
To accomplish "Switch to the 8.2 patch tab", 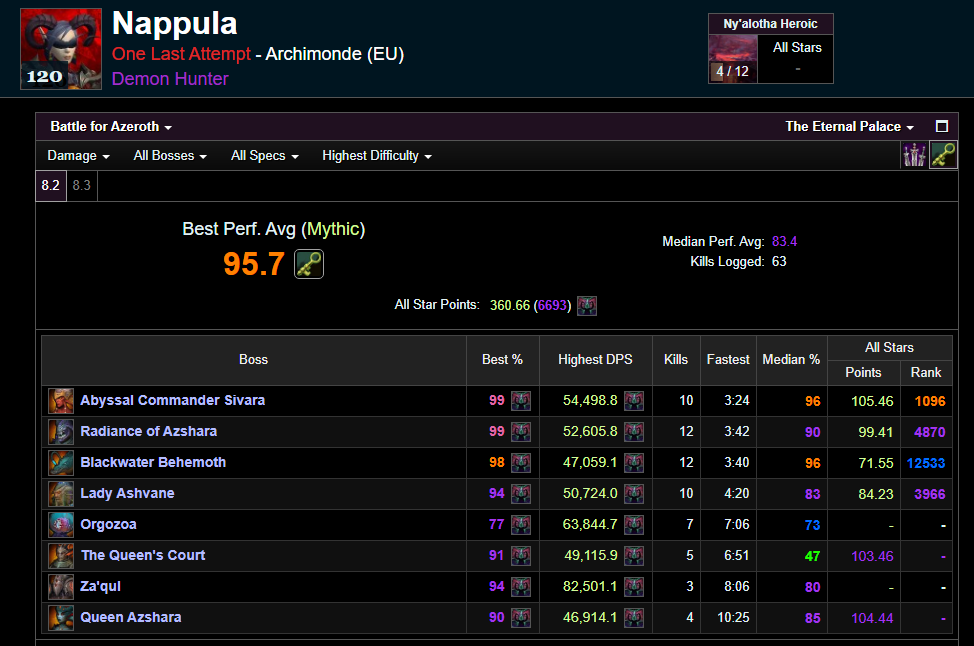I will tap(50, 186).
